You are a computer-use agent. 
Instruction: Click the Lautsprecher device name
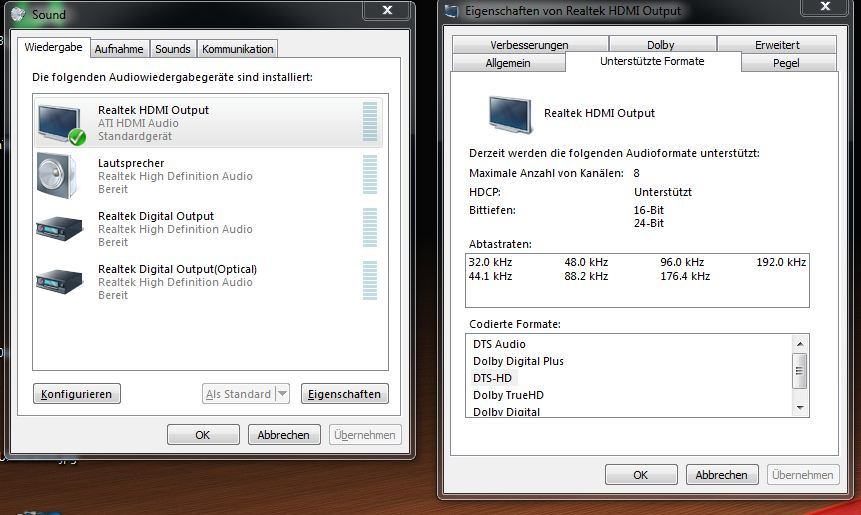[131, 163]
